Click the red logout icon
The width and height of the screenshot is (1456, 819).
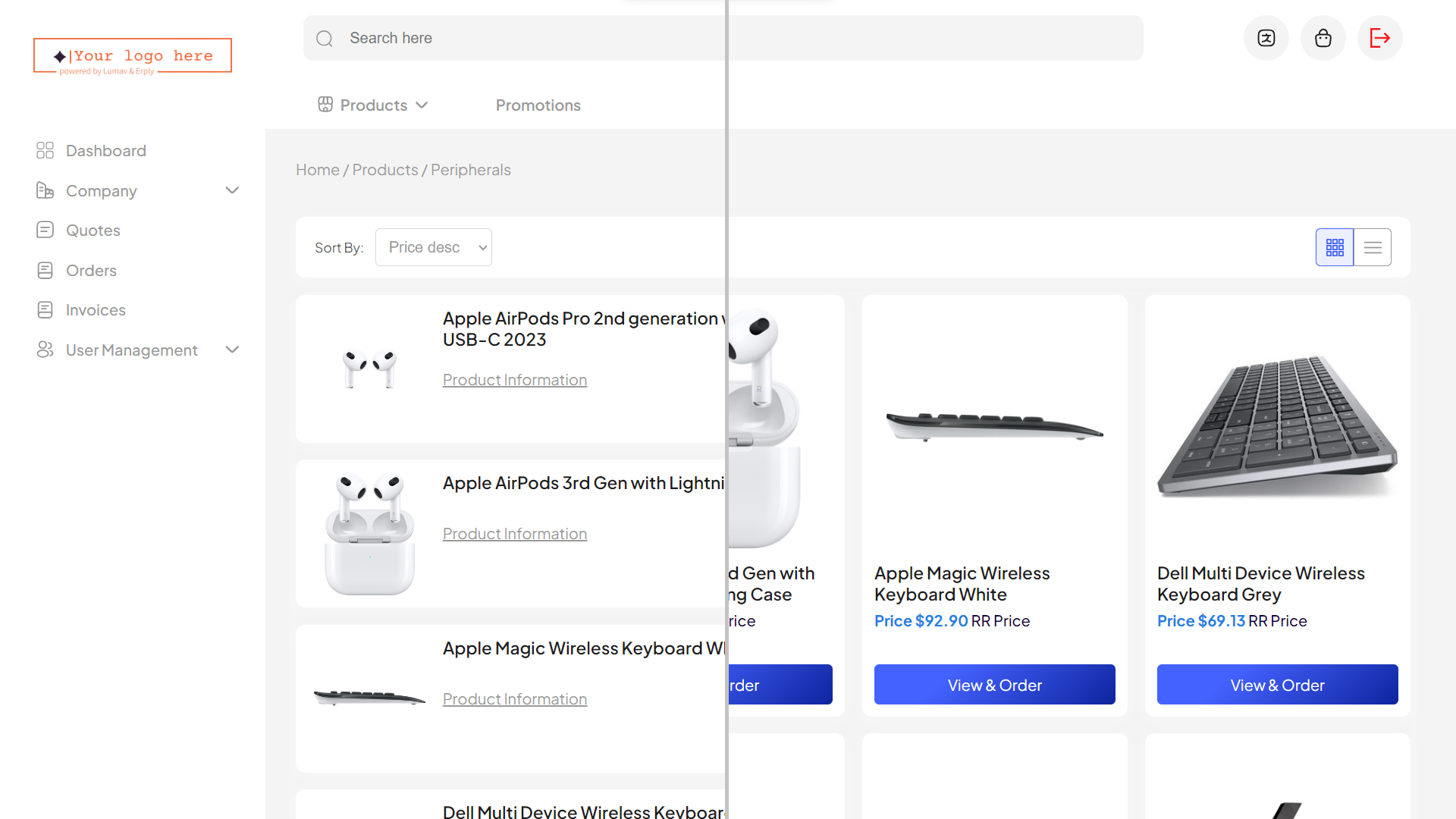1379,38
